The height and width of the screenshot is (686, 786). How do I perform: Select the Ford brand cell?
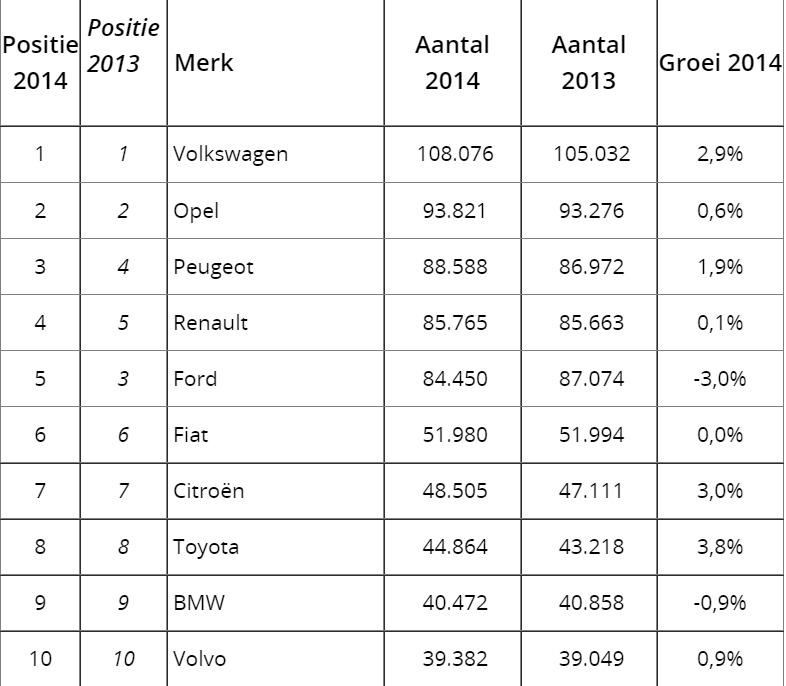[195, 379]
